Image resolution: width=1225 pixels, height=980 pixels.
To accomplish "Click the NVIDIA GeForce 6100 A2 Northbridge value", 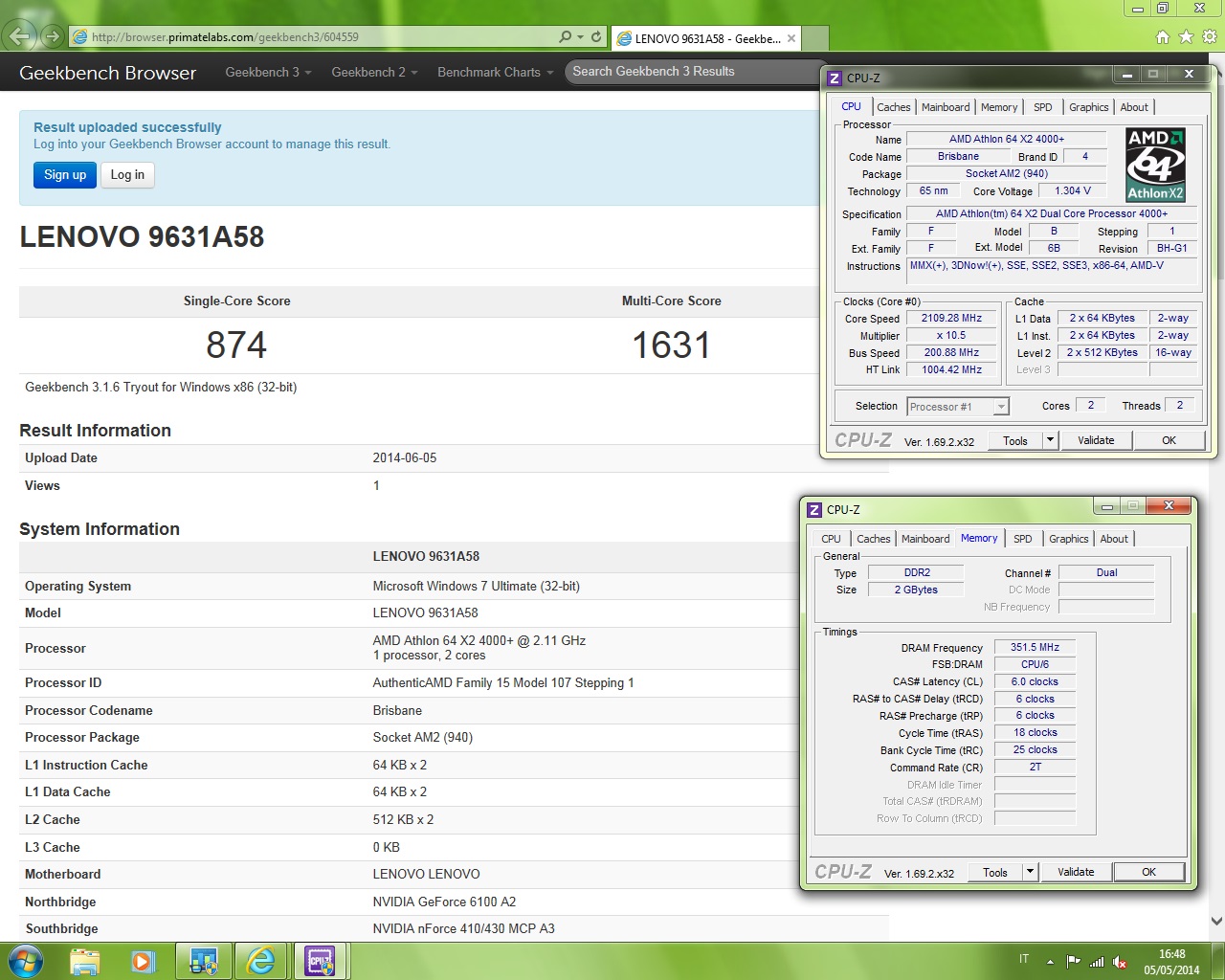I will 444,902.
